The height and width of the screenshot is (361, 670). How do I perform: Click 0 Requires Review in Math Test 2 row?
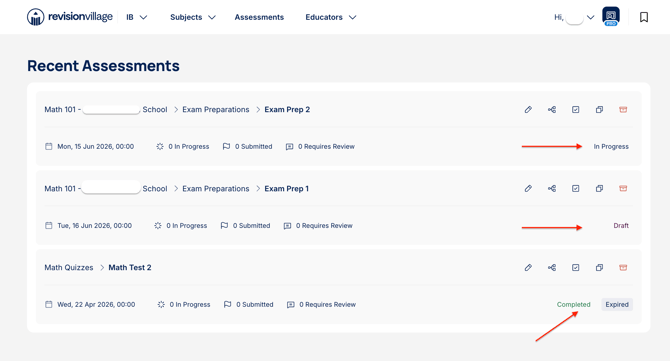321,305
